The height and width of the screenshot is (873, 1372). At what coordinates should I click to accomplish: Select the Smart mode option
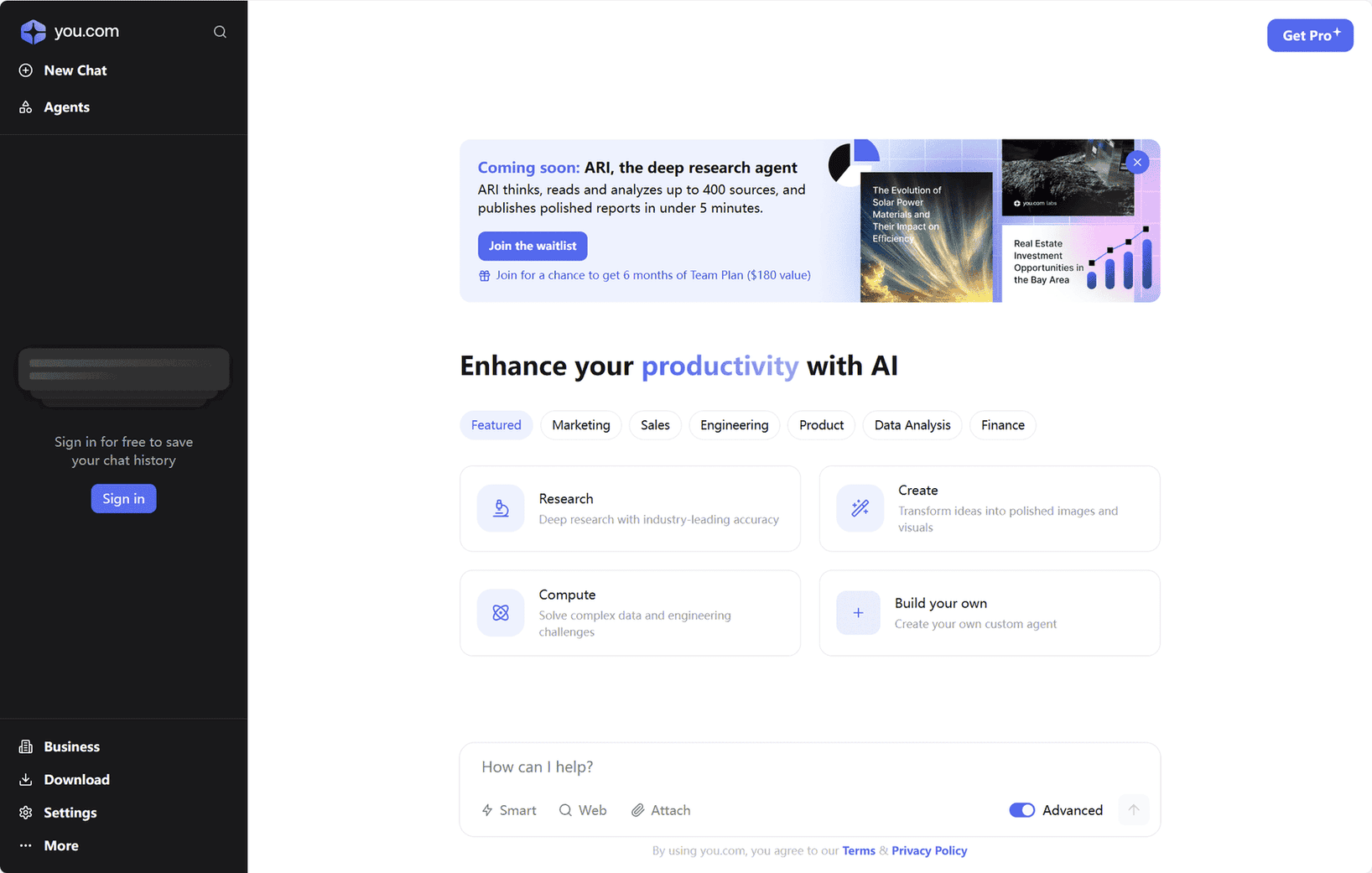509,810
